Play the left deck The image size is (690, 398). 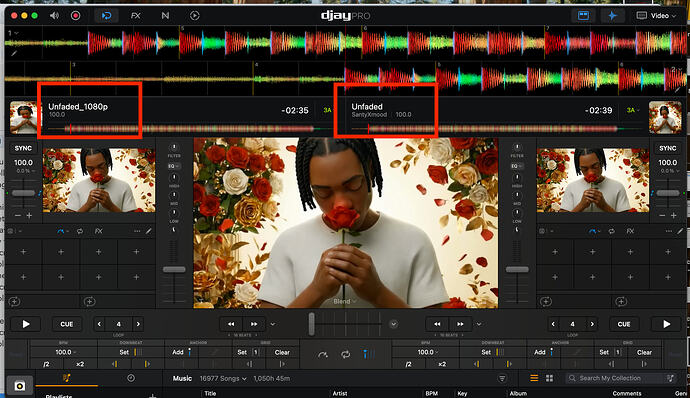26,324
